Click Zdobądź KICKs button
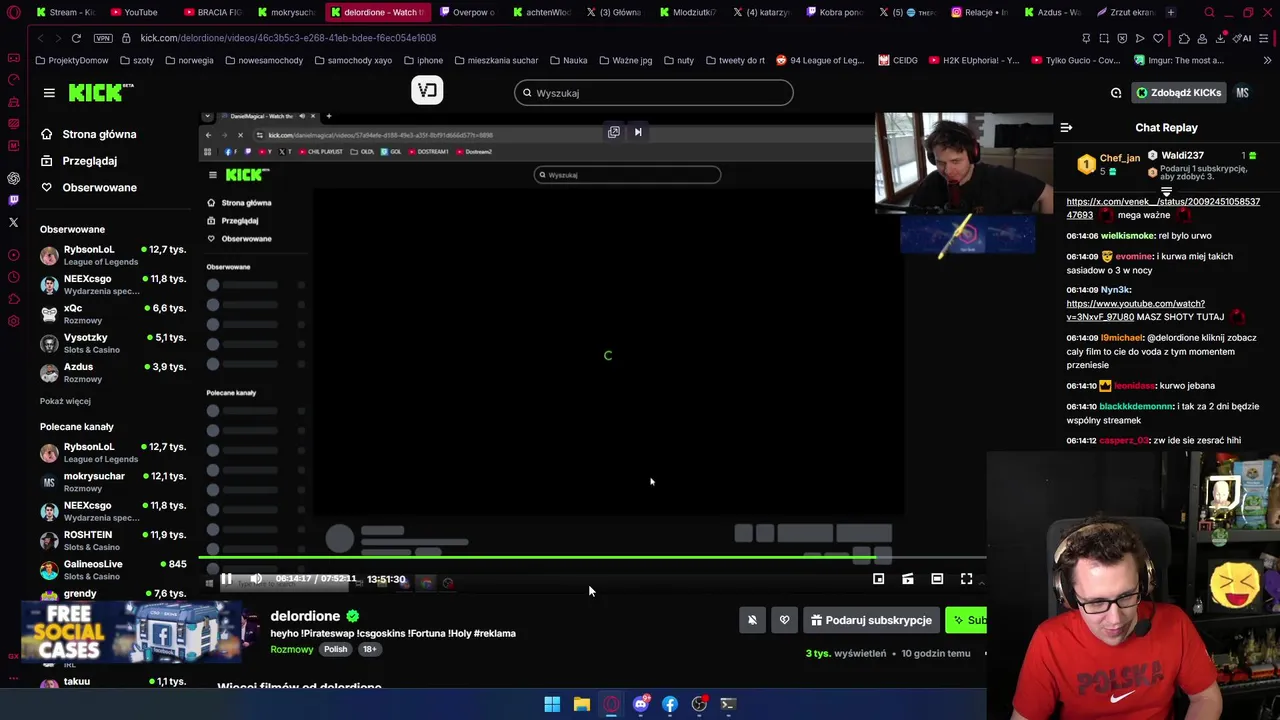Image resolution: width=1280 pixels, height=720 pixels. click(1178, 93)
